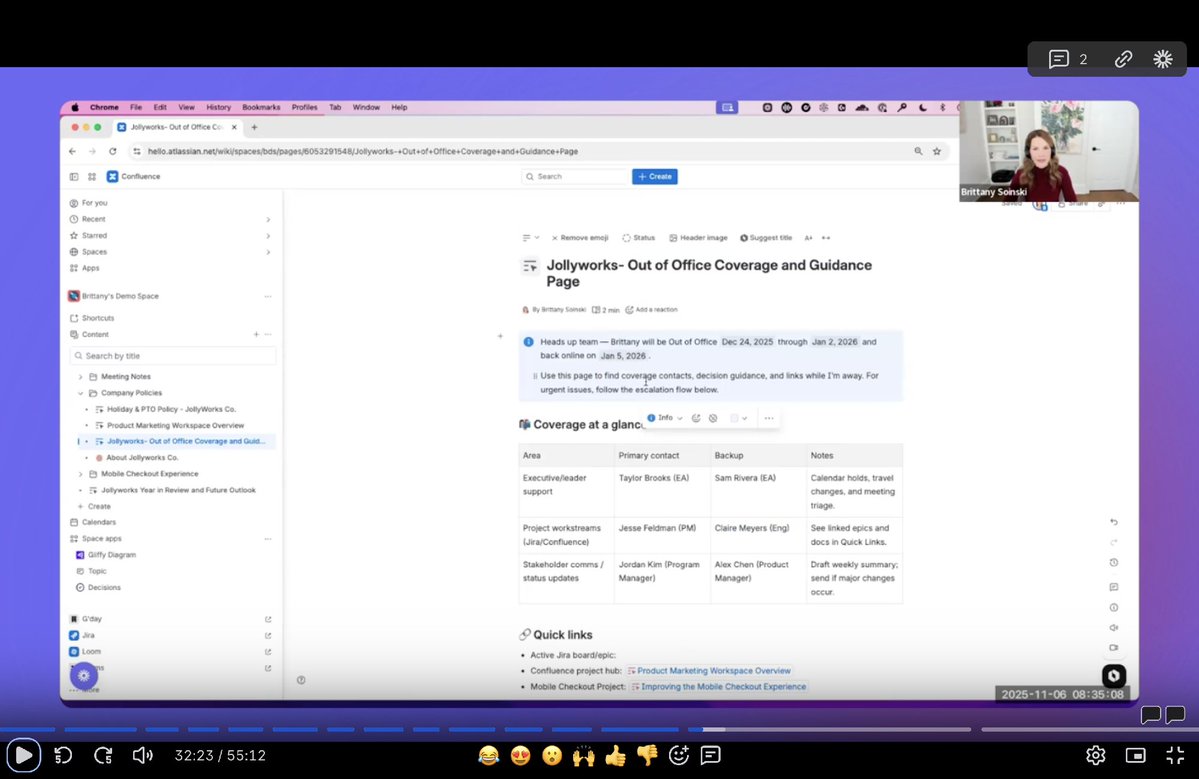Image resolution: width=1199 pixels, height=779 pixels.
Task: Bookmark this page with the star icon
Action: (937, 151)
